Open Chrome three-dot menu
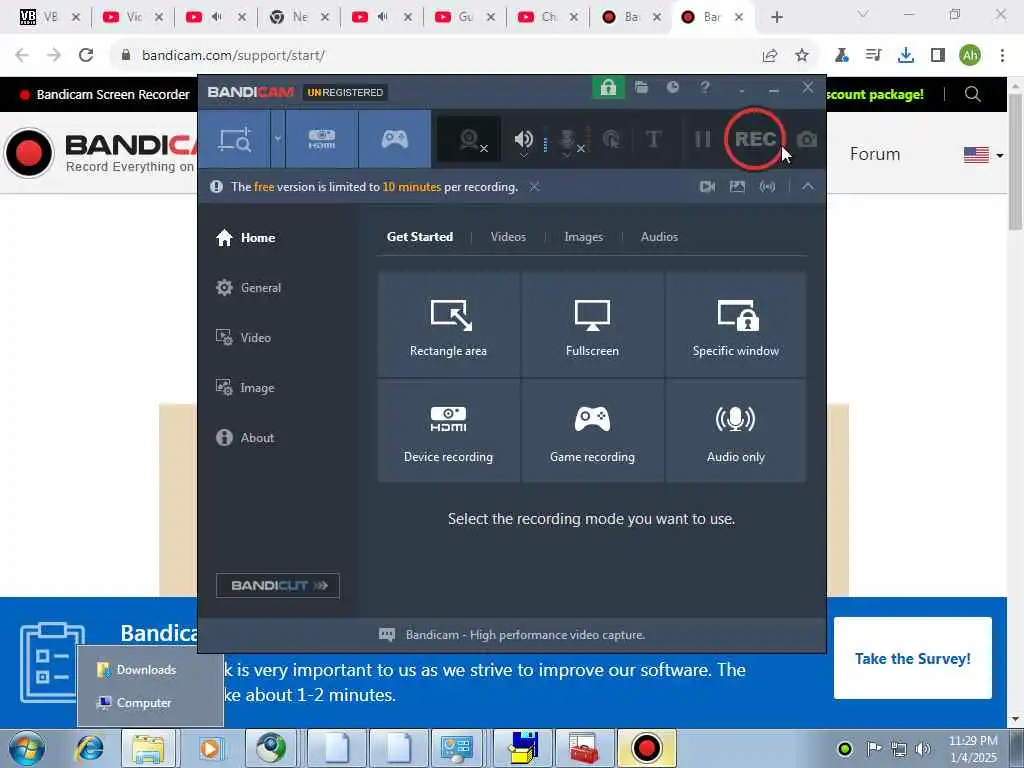The height and width of the screenshot is (768, 1024). tap(1002, 56)
